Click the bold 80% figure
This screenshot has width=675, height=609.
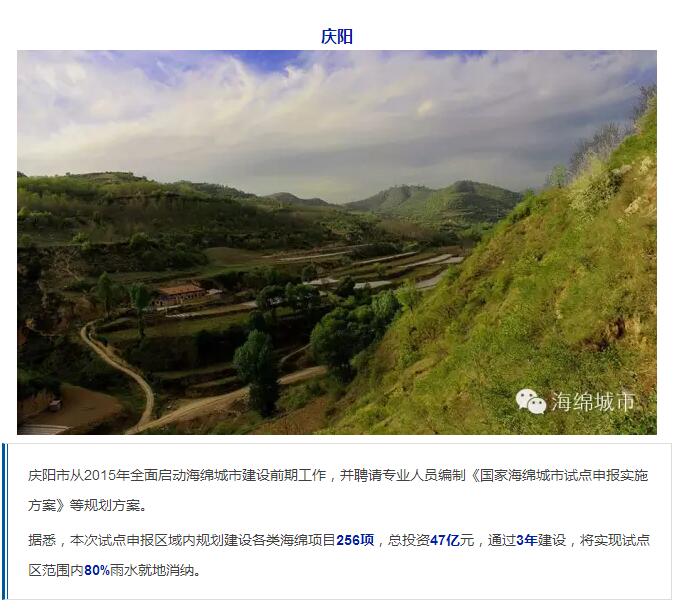(97, 570)
